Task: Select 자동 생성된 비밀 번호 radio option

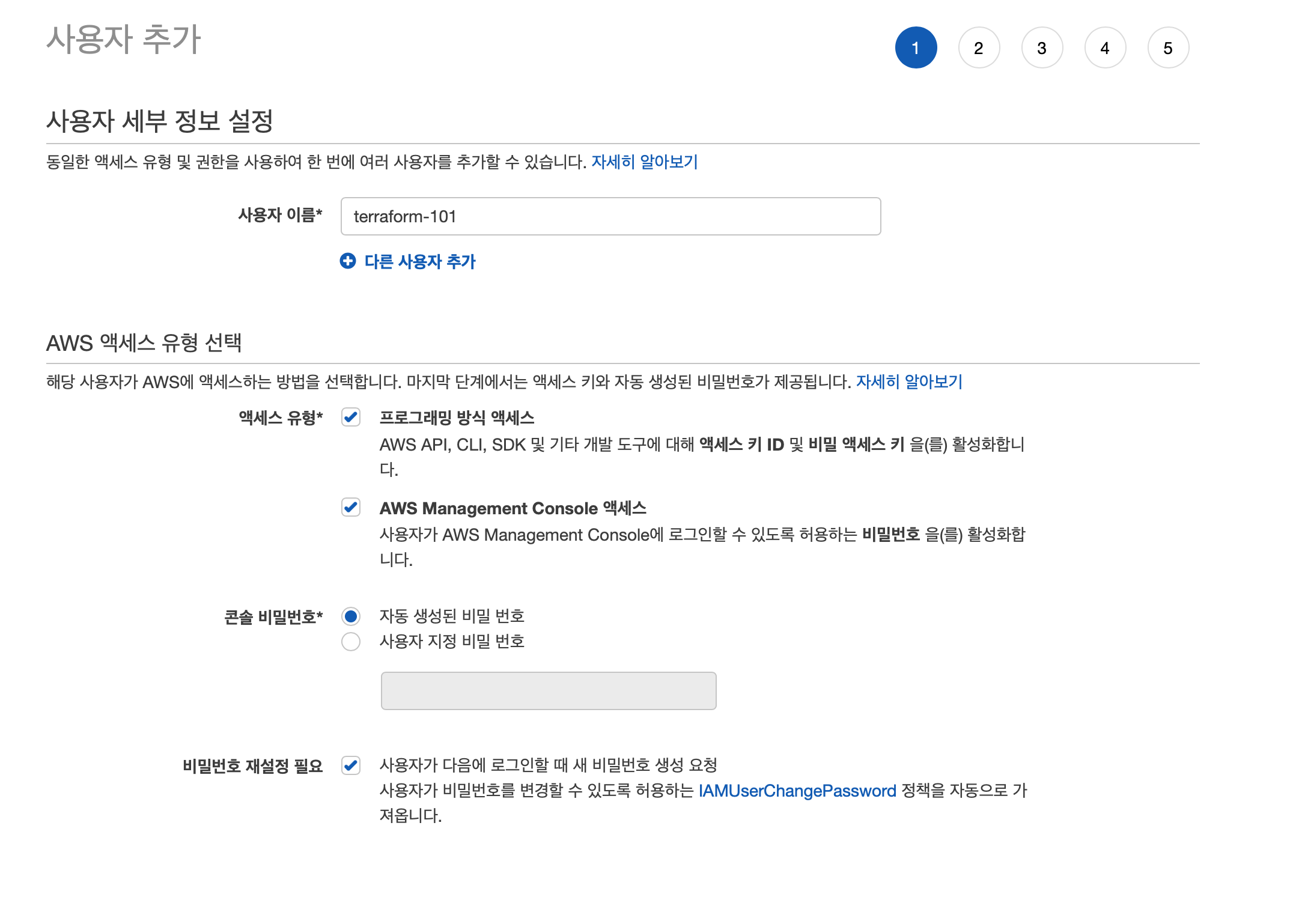Action: pos(351,616)
